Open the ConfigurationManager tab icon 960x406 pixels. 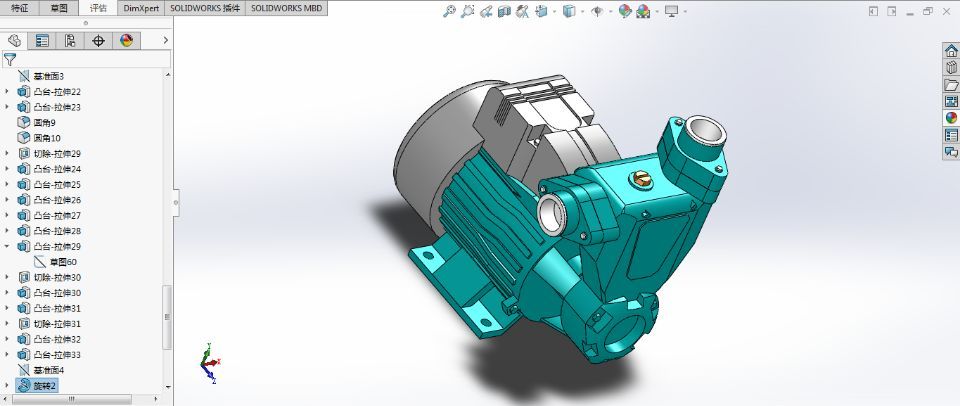coord(70,41)
